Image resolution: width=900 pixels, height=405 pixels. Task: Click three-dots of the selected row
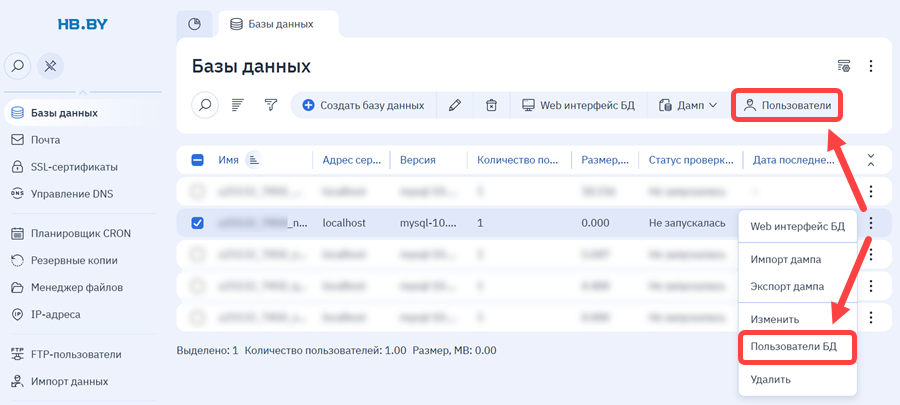point(871,223)
